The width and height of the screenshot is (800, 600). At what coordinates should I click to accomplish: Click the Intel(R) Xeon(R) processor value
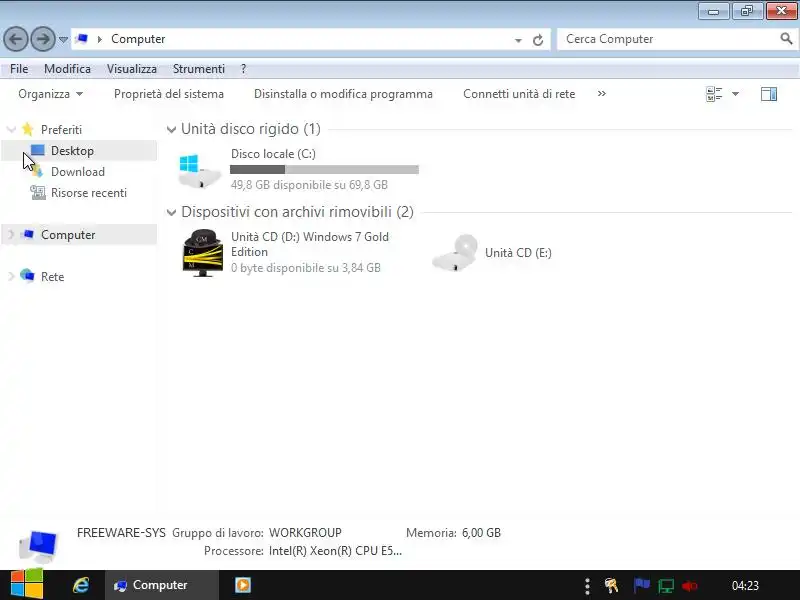point(335,551)
